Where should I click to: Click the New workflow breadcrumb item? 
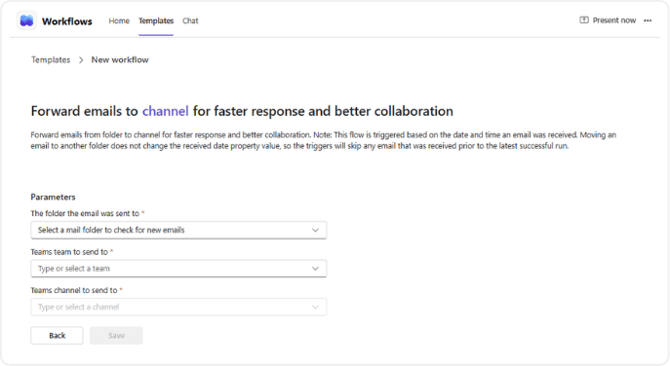120,60
